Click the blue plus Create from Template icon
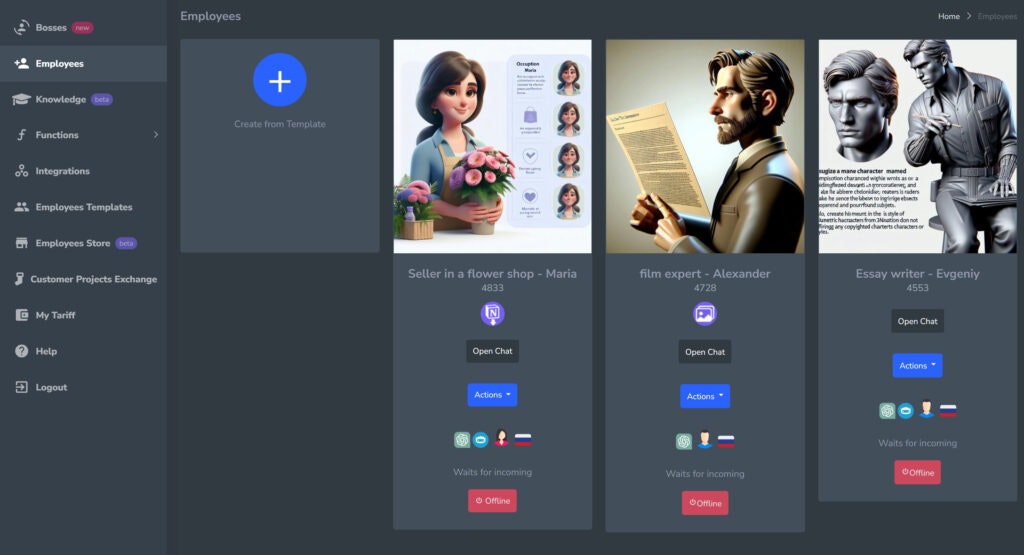This screenshot has width=1024, height=555. point(280,80)
